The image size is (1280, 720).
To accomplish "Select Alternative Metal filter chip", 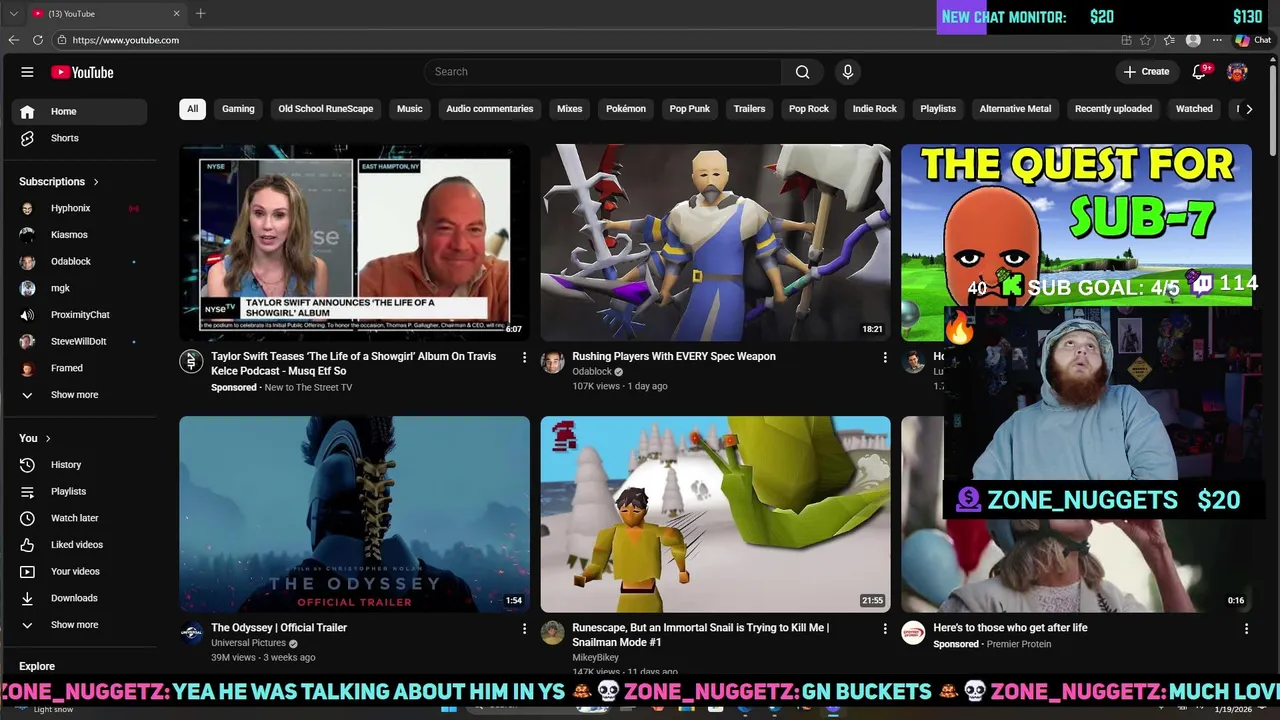I will coord(1015,109).
